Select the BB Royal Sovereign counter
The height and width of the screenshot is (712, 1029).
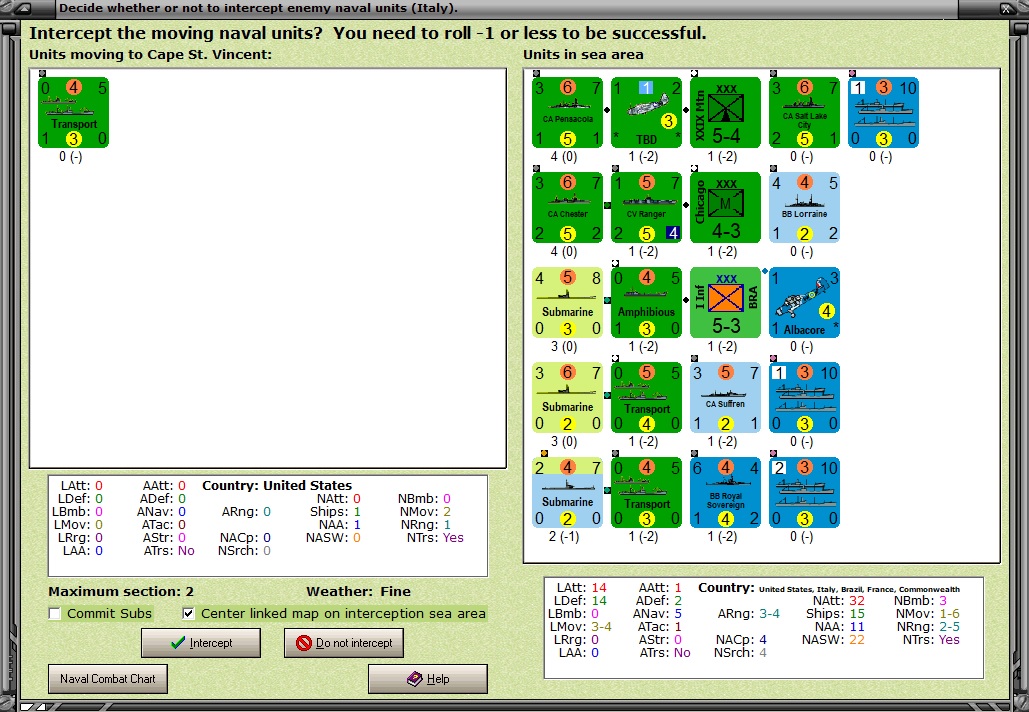click(x=725, y=493)
